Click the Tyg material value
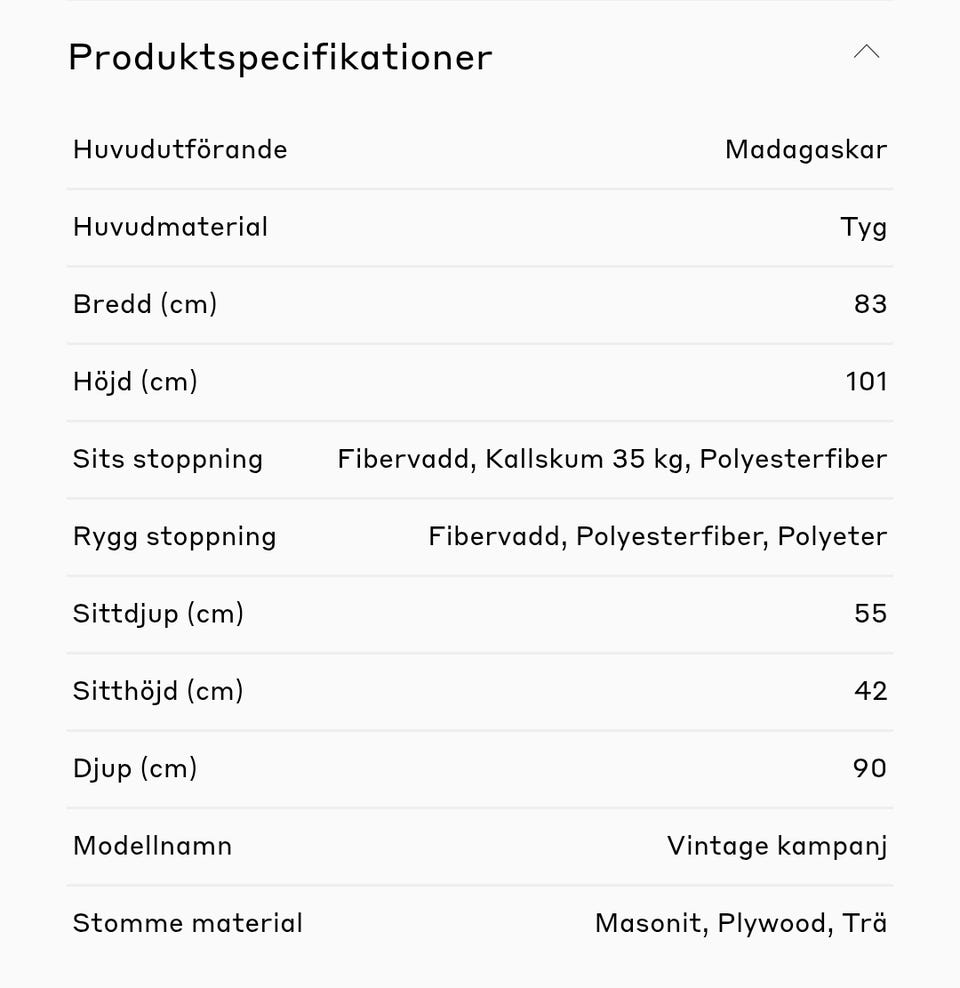 click(863, 228)
